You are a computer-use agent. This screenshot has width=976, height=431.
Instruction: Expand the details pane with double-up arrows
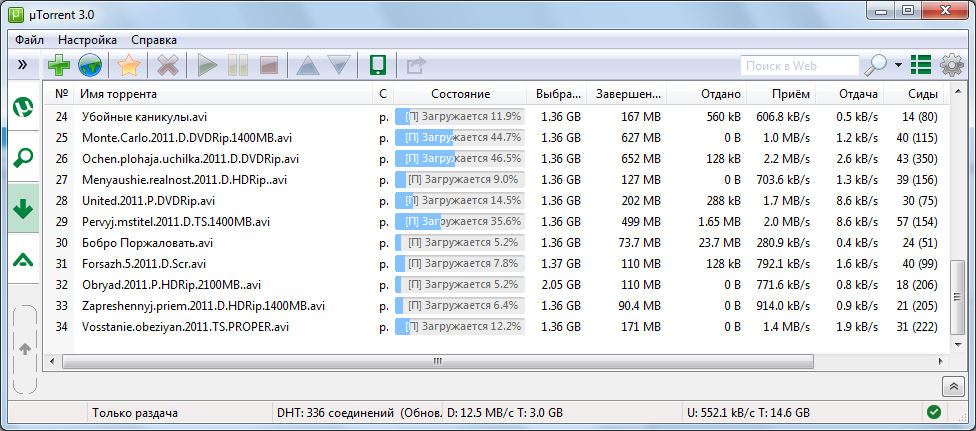click(953, 385)
